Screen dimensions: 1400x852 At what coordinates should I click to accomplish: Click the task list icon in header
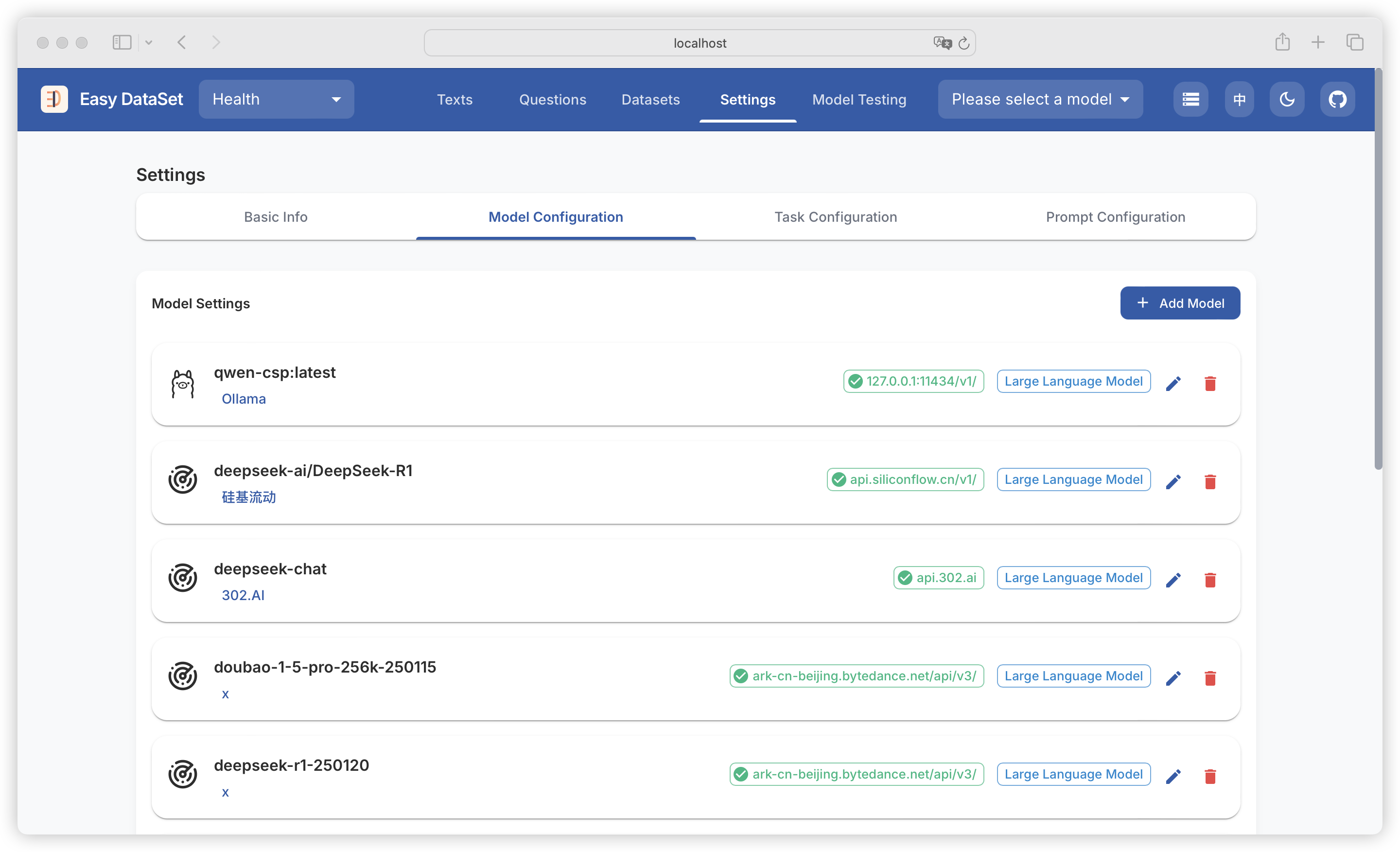pos(1190,100)
